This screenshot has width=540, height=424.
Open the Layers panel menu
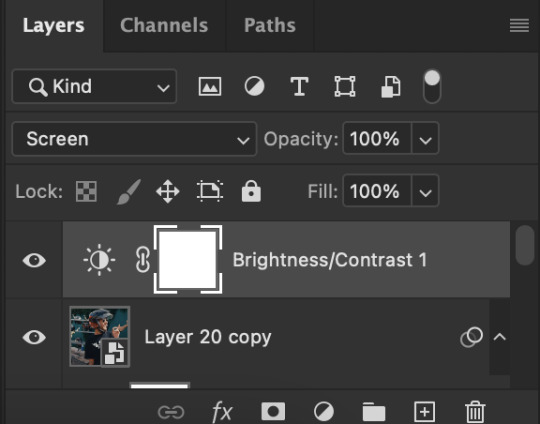(519, 25)
